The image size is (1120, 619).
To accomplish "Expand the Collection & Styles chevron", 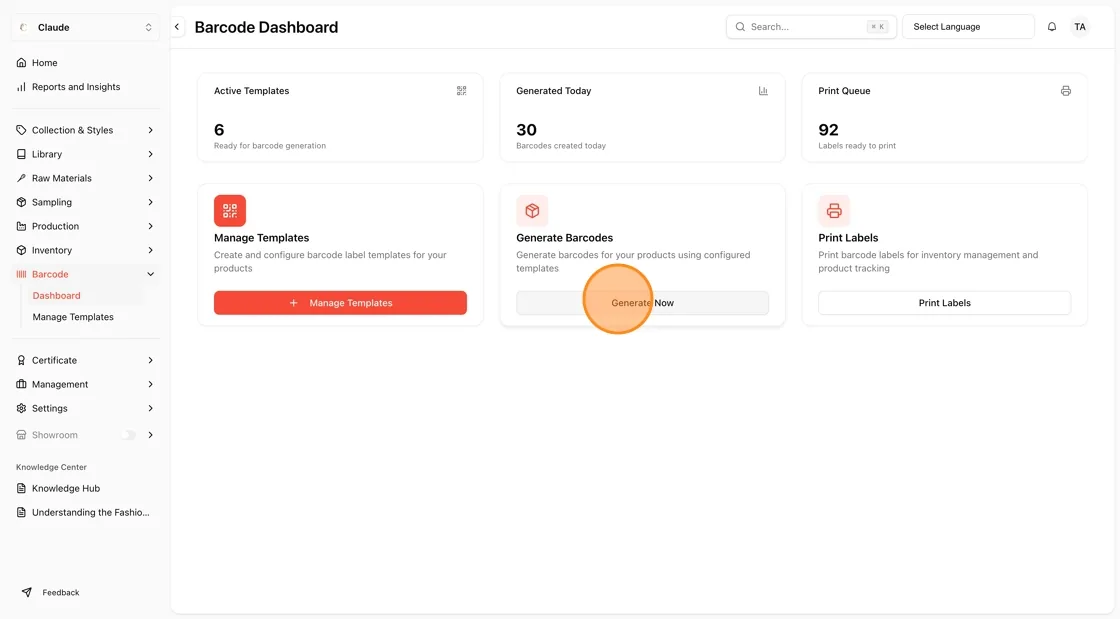I will point(150,130).
